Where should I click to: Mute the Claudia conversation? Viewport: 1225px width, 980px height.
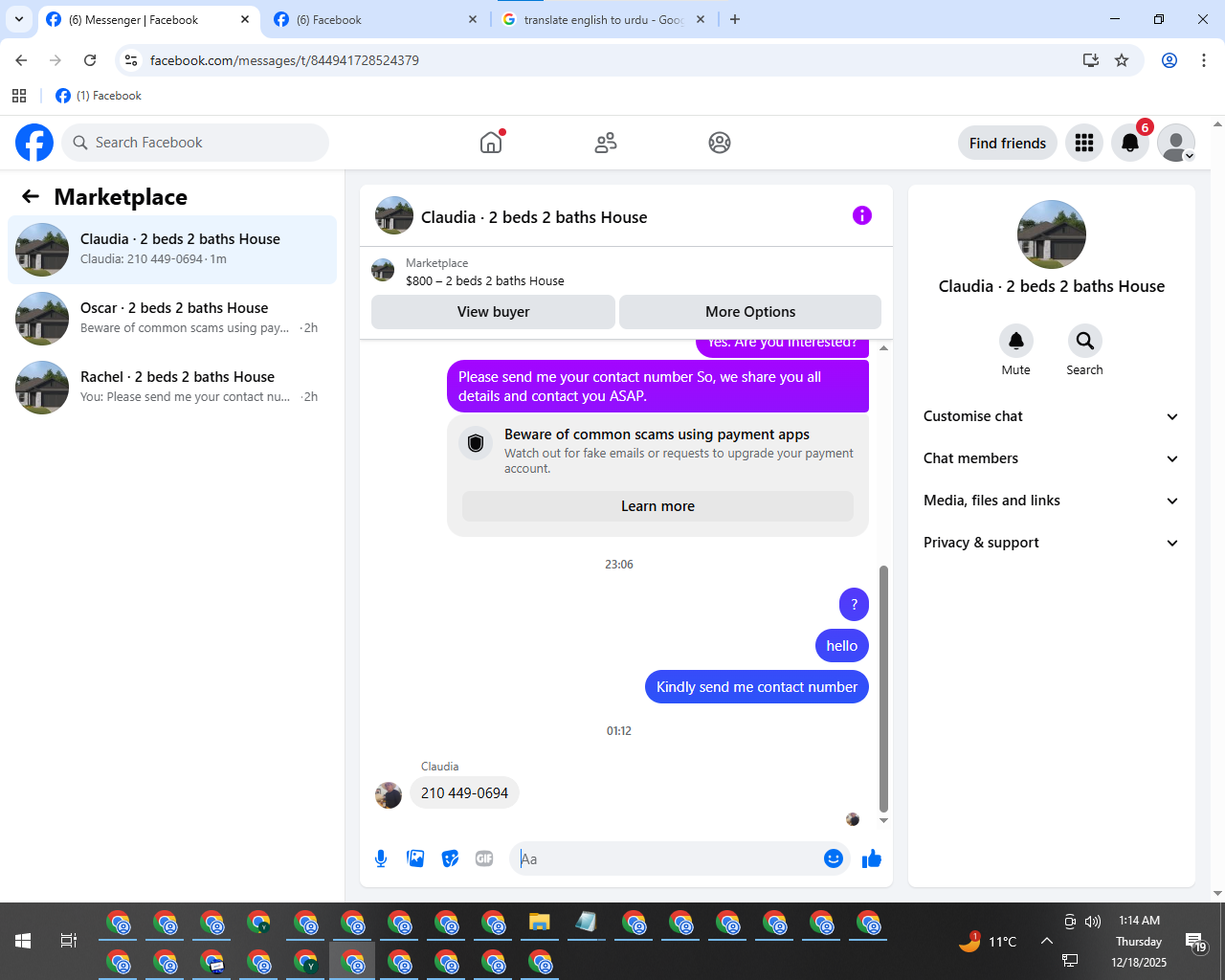point(1016,341)
